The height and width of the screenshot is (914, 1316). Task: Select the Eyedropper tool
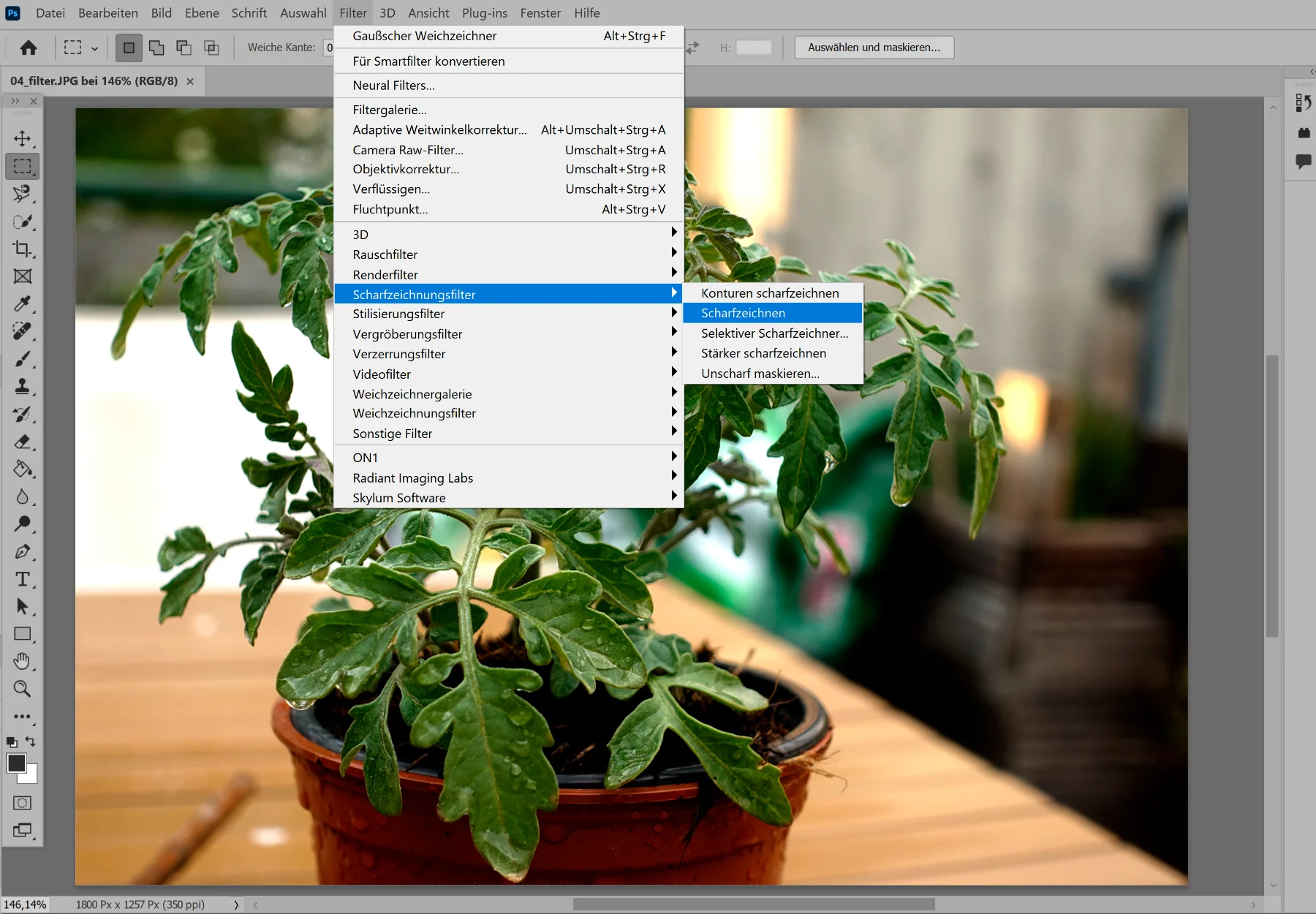tap(23, 303)
